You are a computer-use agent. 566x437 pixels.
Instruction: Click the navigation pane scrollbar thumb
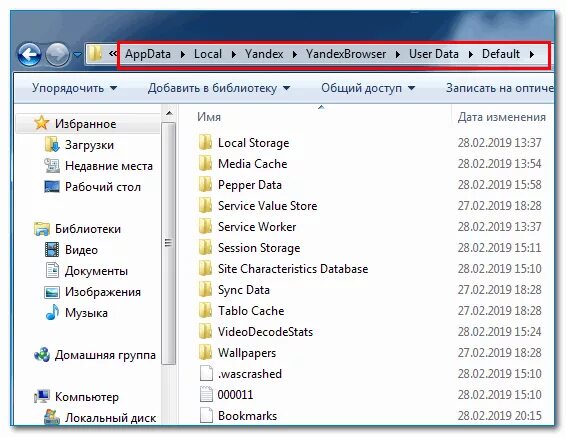click(x=168, y=244)
